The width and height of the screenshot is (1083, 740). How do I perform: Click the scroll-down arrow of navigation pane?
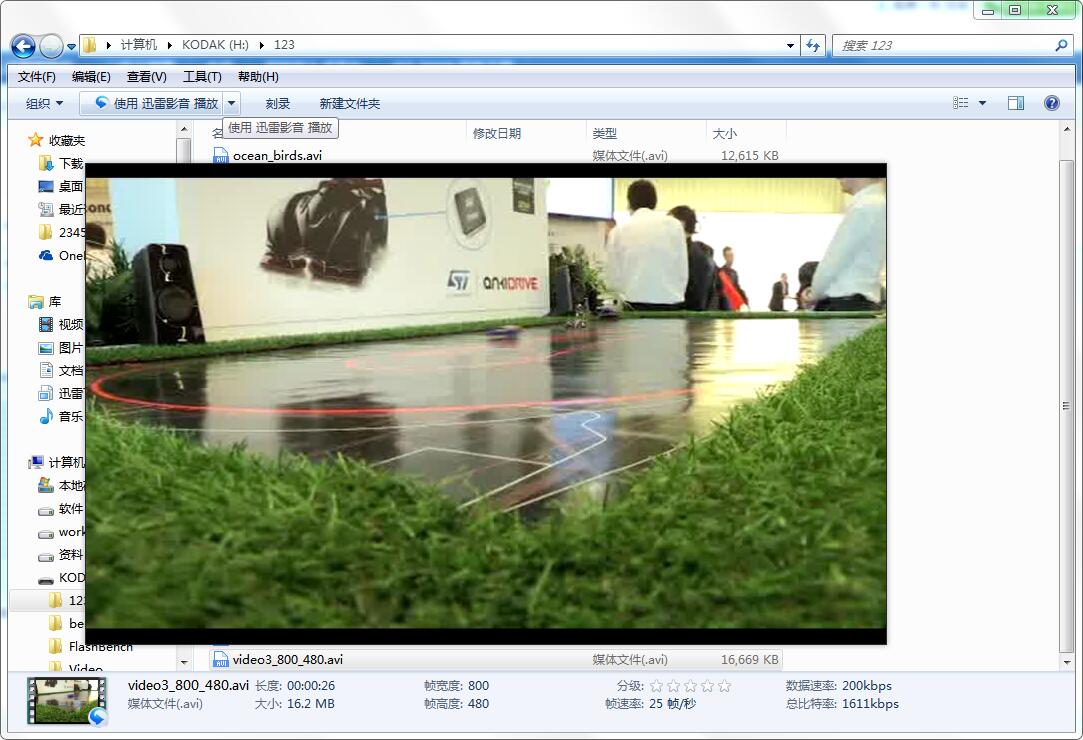184,662
